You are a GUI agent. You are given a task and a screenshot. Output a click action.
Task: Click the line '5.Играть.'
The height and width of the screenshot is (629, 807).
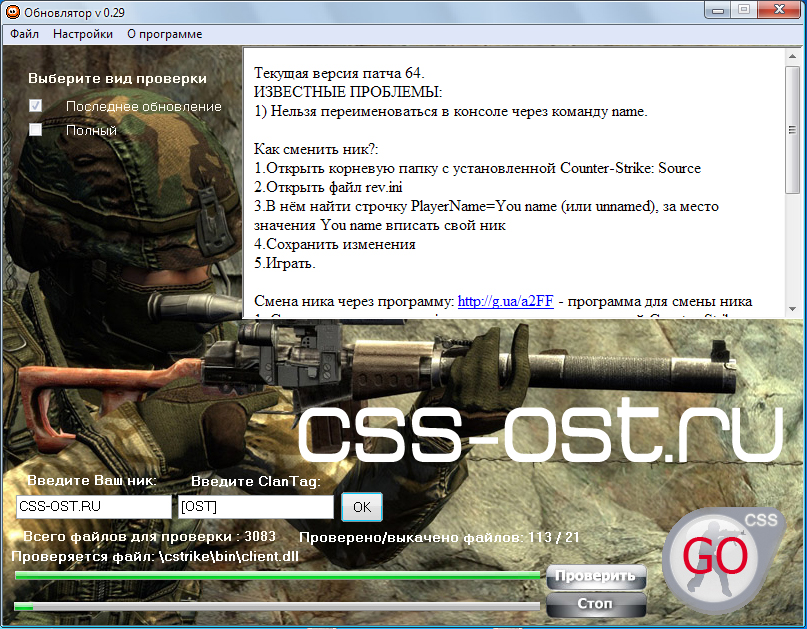pos(285,263)
